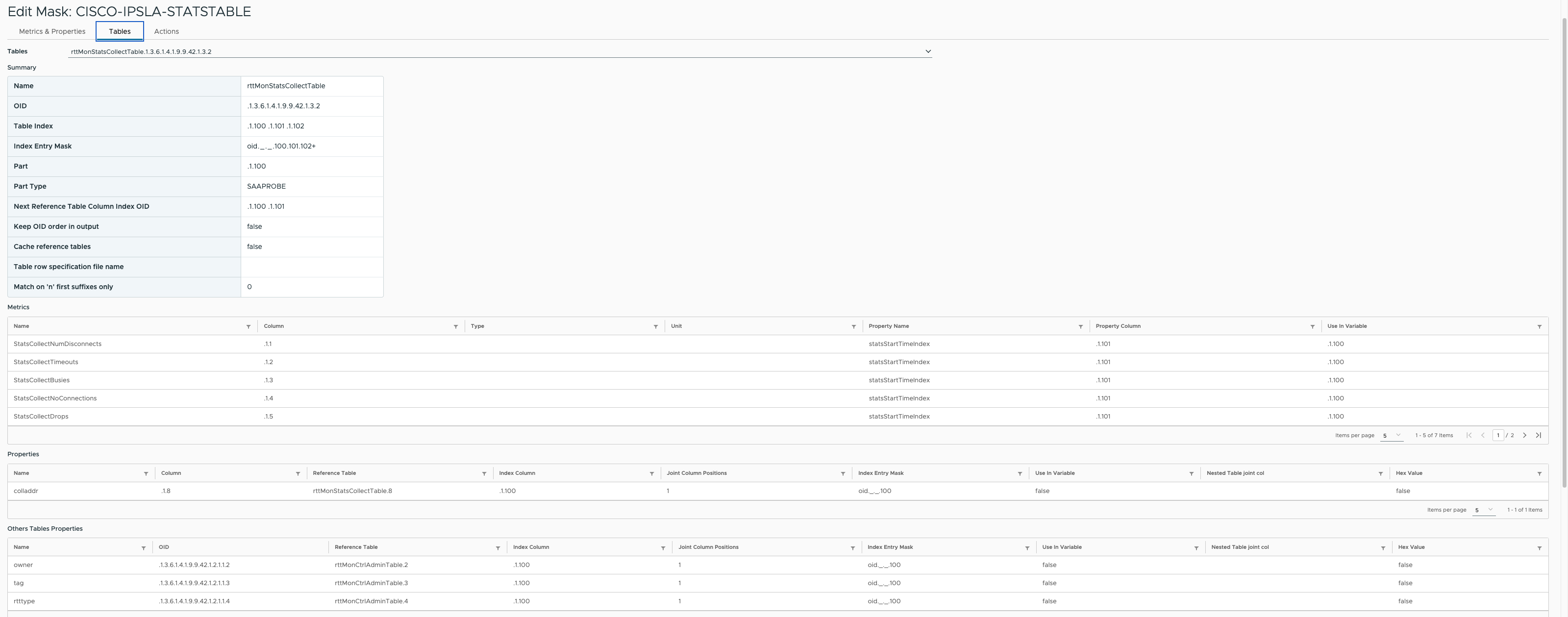Filter the Metrics Type column
This screenshot has height=617, width=1568.
tap(655, 327)
